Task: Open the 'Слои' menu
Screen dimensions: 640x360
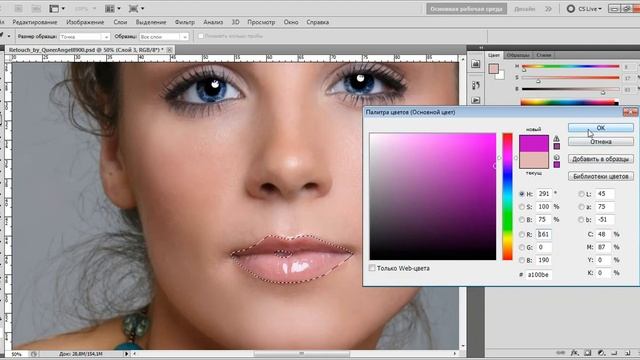Action: (x=120, y=22)
